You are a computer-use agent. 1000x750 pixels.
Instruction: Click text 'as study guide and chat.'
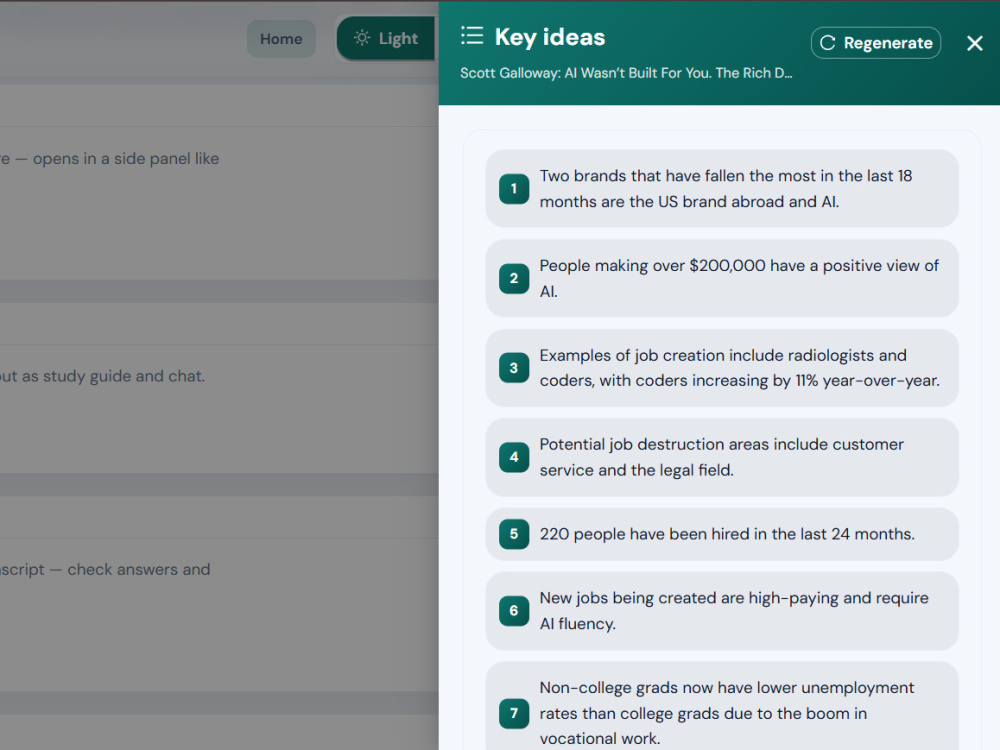(114, 376)
